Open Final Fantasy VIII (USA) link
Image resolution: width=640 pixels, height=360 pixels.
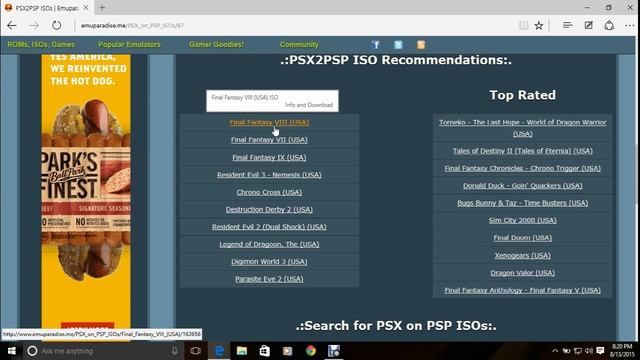tap(269, 122)
